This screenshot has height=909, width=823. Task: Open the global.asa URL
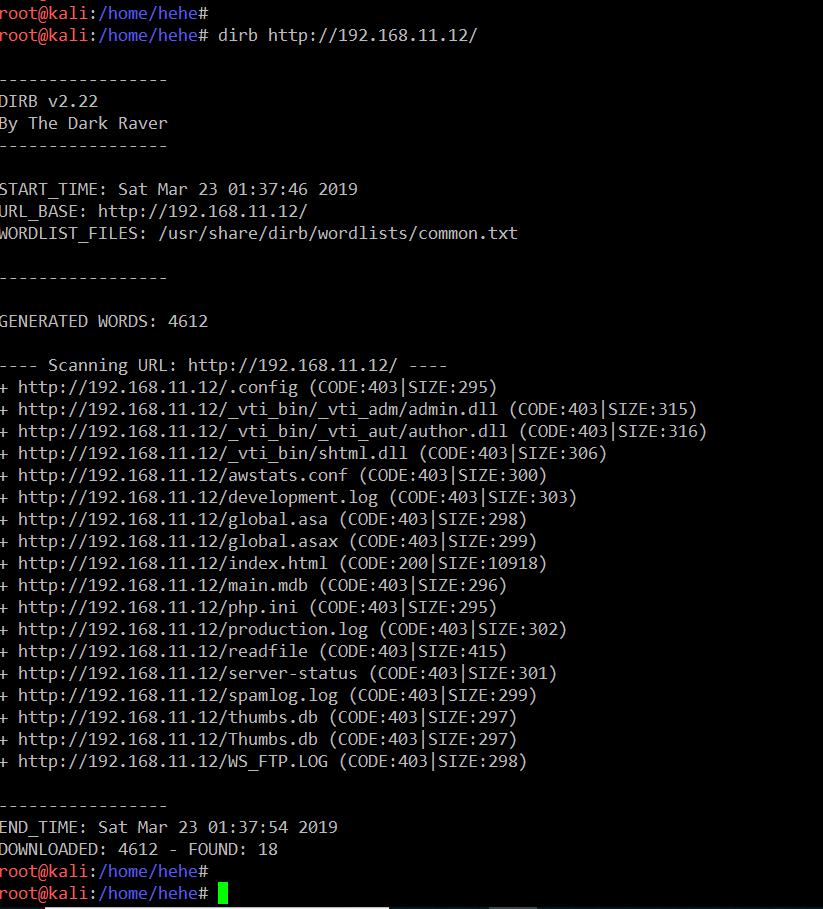point(172,519)
